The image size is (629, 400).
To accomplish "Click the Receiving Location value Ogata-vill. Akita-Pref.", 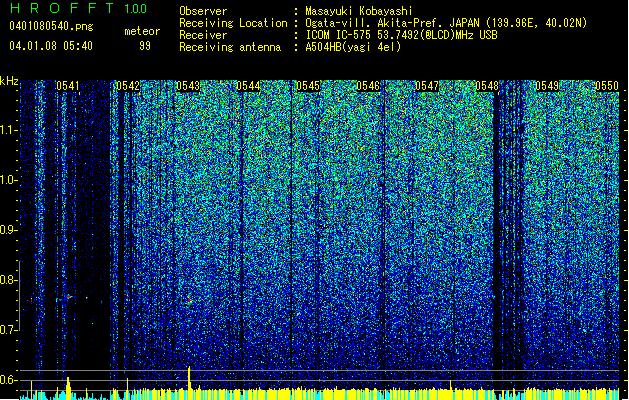I will click(x=375, y=23).
